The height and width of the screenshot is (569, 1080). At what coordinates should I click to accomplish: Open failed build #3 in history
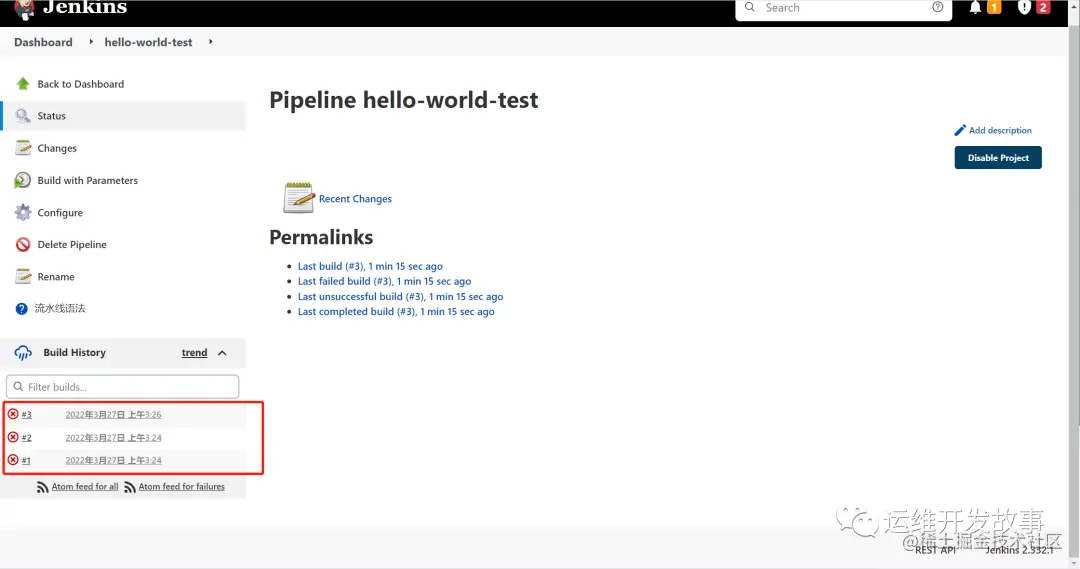click(x=26, y=415)
